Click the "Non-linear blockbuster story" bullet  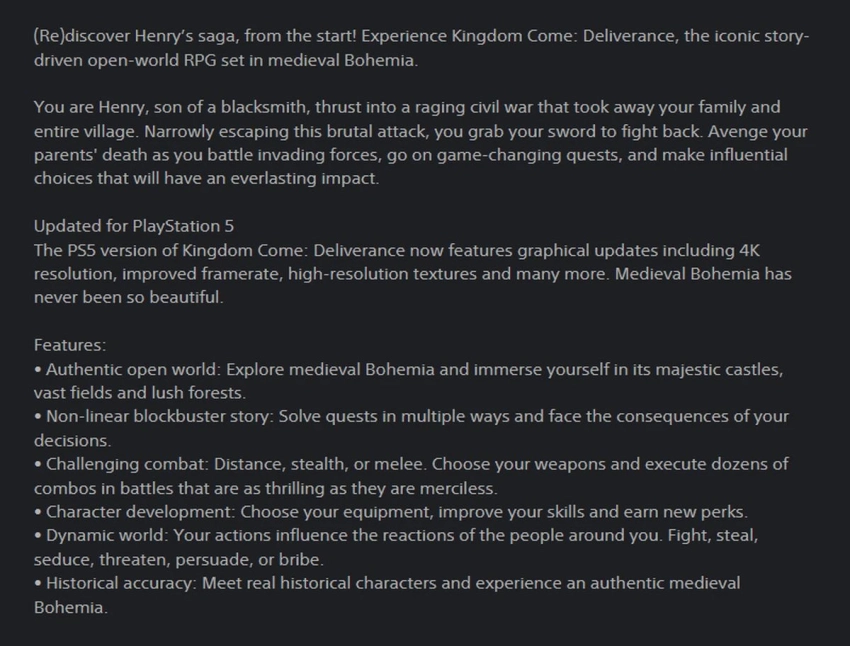pyautogui.click(x=160, y=417)
